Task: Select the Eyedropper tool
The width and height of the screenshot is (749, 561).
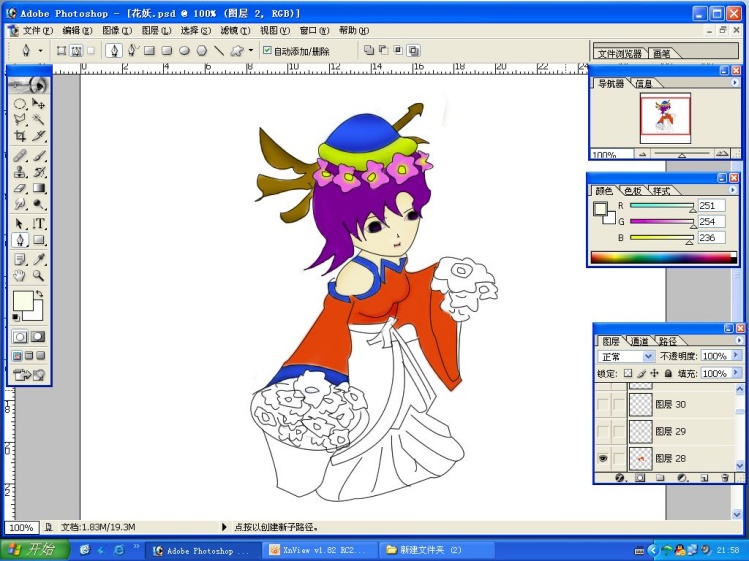Action: 38,259
